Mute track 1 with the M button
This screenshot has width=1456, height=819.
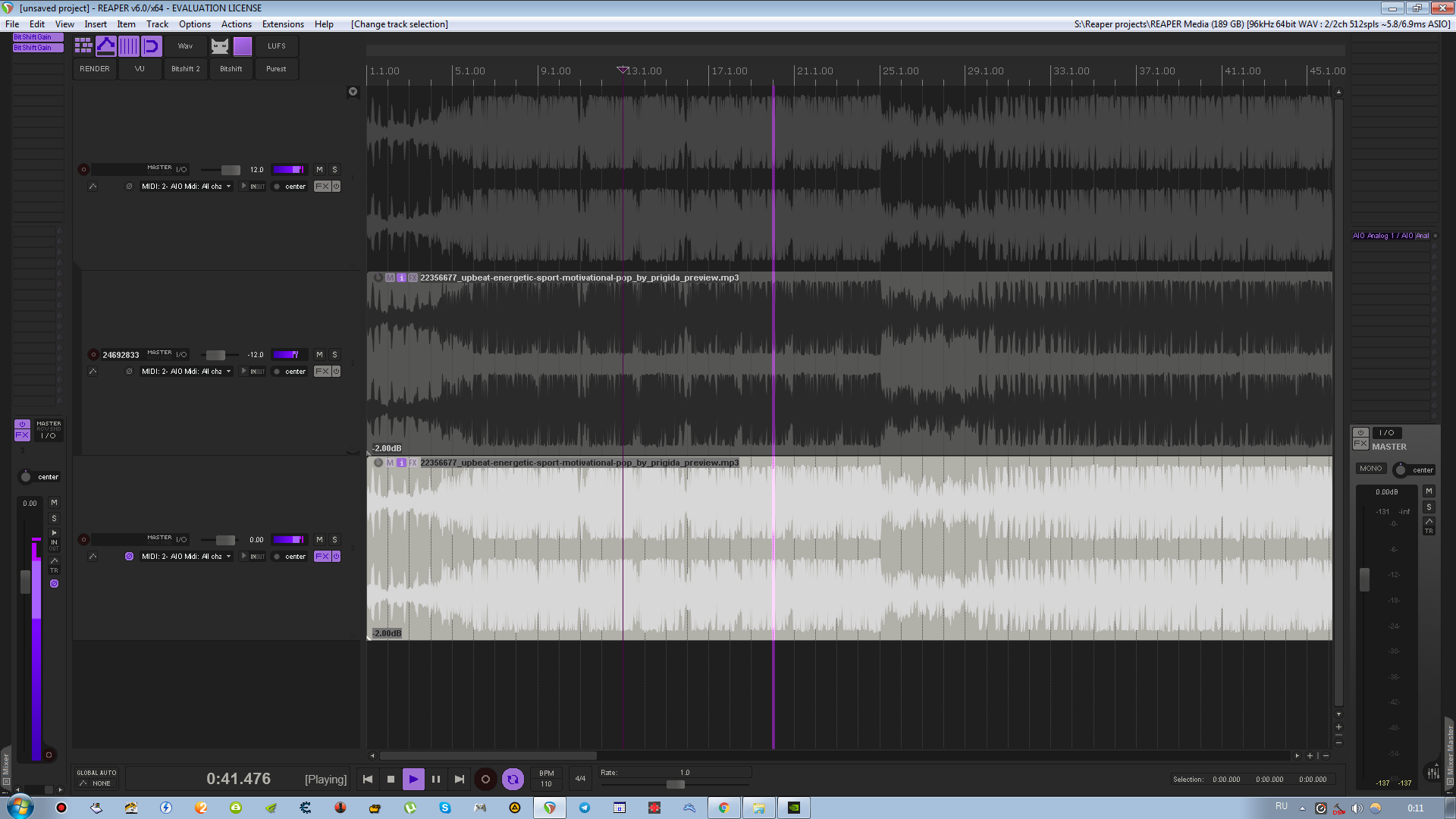[x=319, y=170]
